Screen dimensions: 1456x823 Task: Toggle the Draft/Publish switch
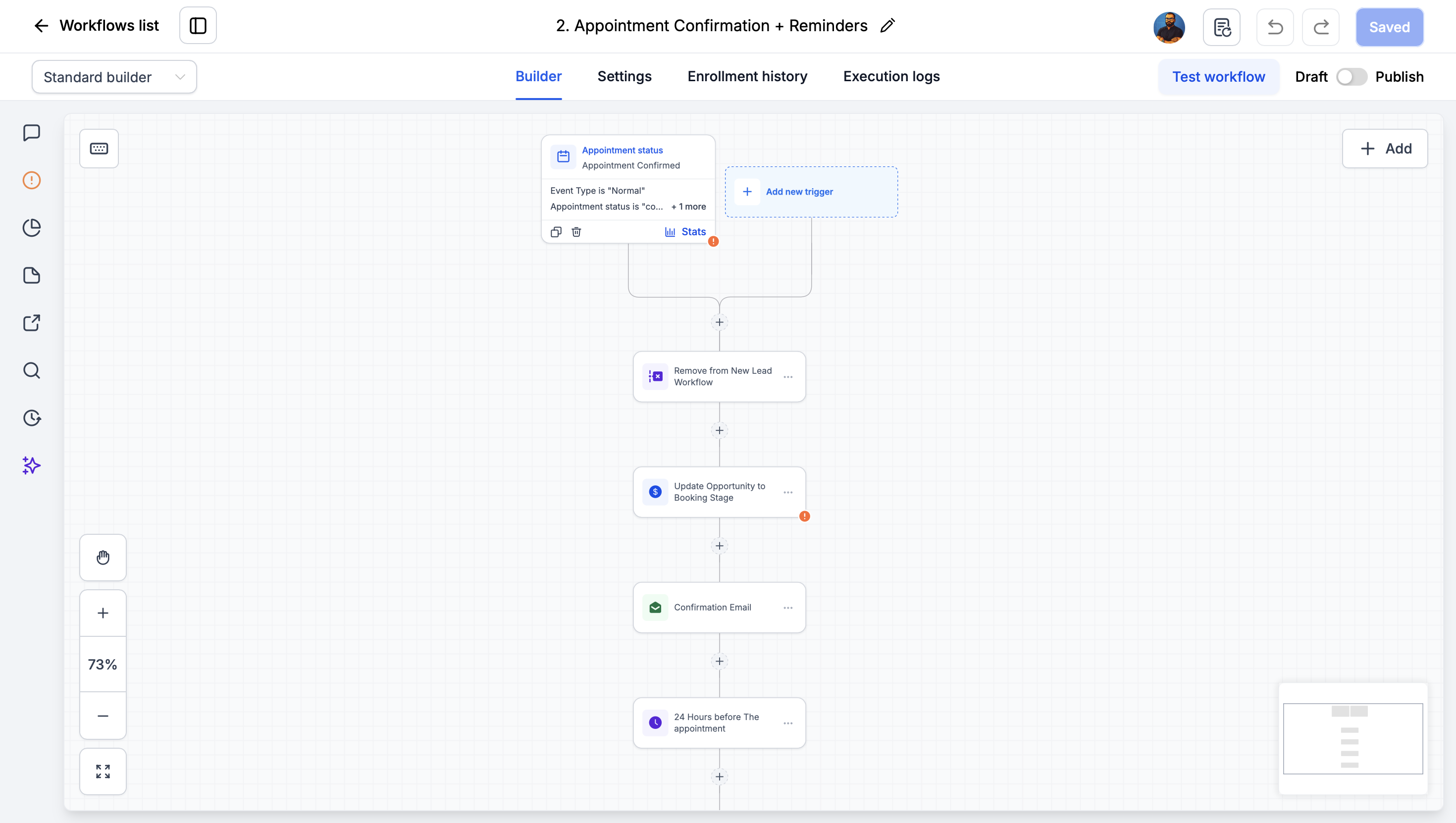[1352, 77]
